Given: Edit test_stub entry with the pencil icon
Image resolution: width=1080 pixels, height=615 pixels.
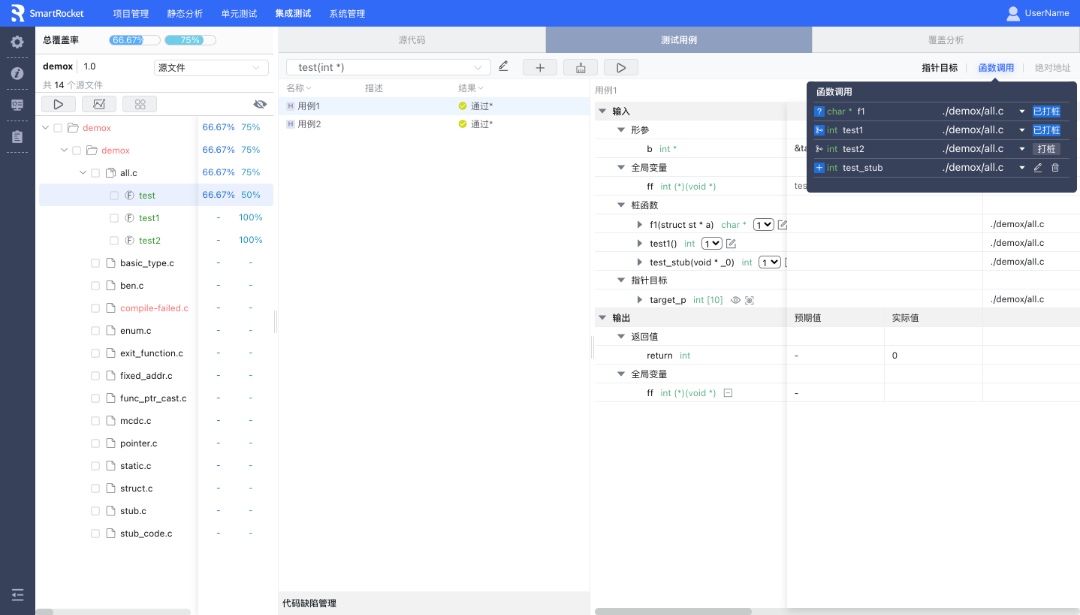Looking at the screenshot, I should click(x=1038, y=168).
